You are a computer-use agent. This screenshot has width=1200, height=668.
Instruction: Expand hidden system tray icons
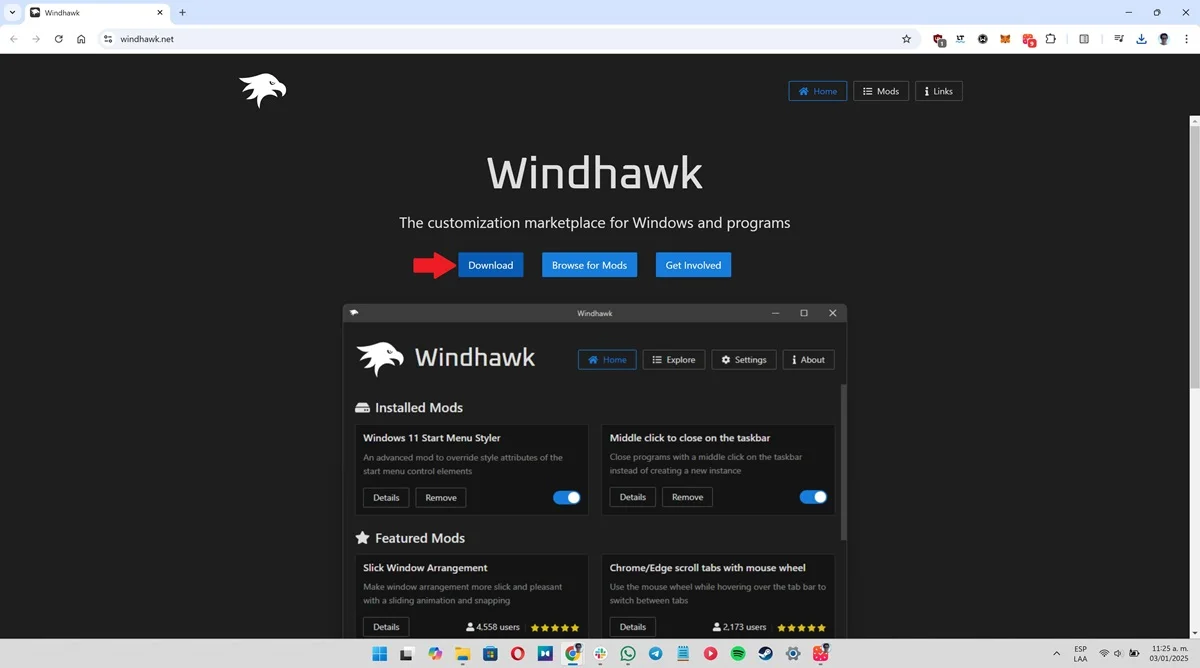[x=1056, y=654]
